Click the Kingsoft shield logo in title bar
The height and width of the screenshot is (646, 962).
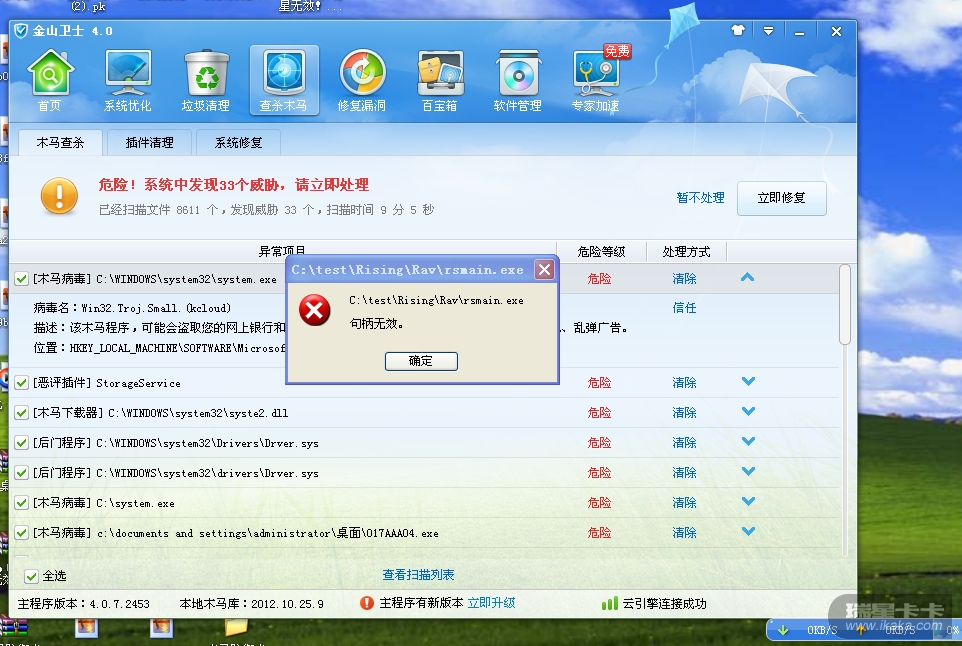pos(21,31)
